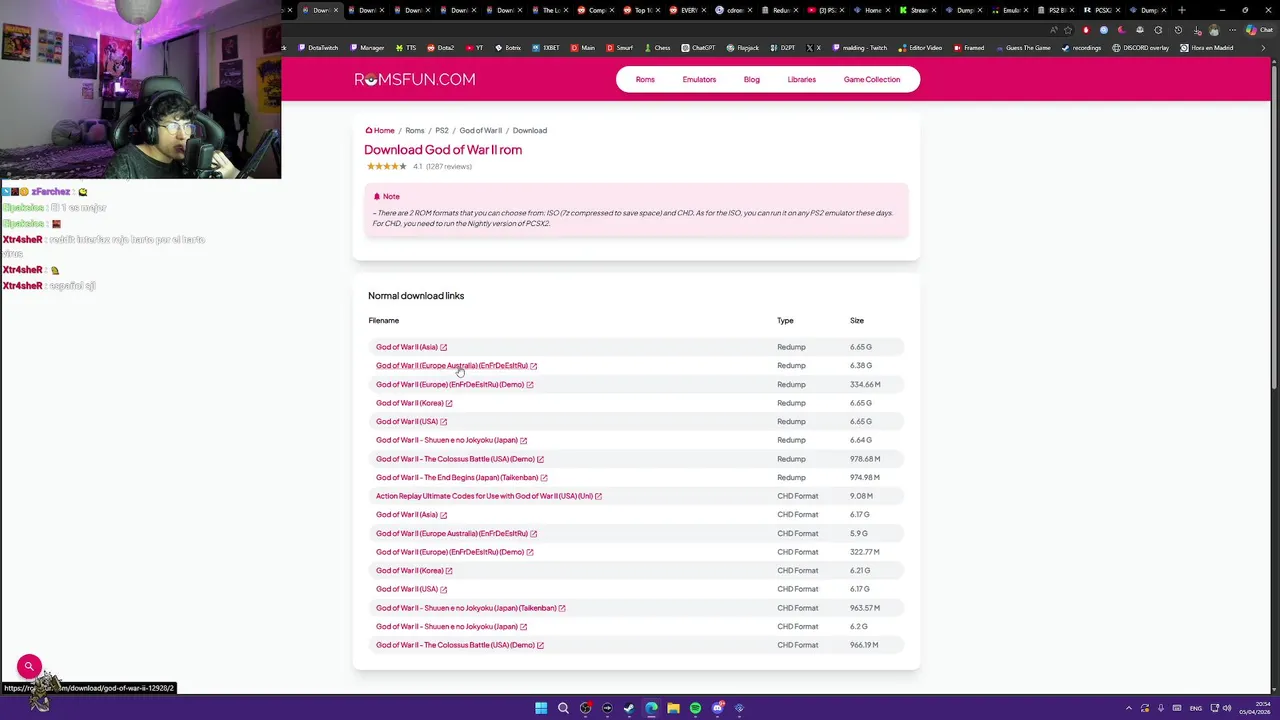Download God of War II (Korea) CHD
This screenshot has height=720, width=1280.
point(409,571)
